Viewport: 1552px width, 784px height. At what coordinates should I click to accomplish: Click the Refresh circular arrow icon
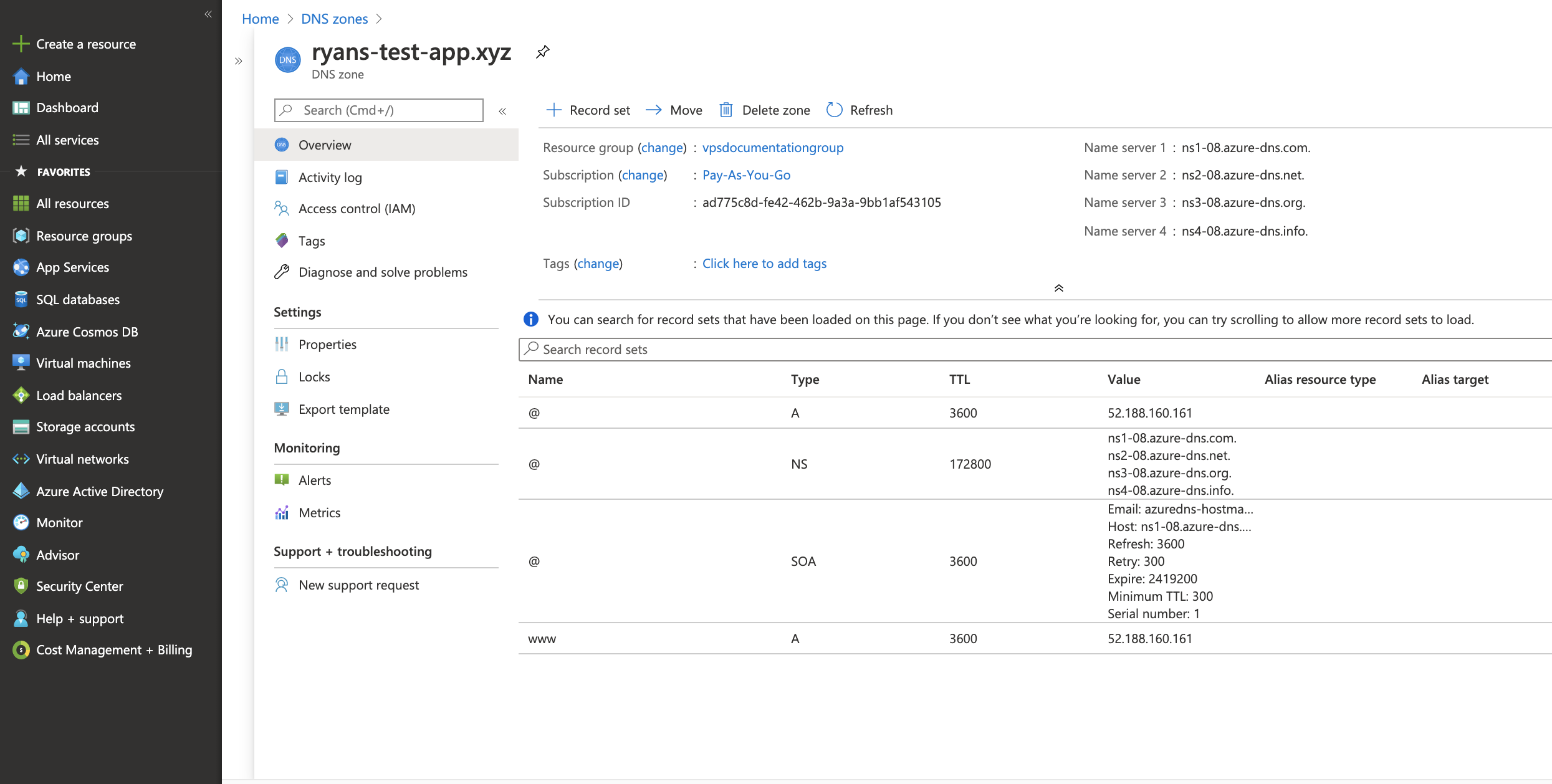pos(834,110)
